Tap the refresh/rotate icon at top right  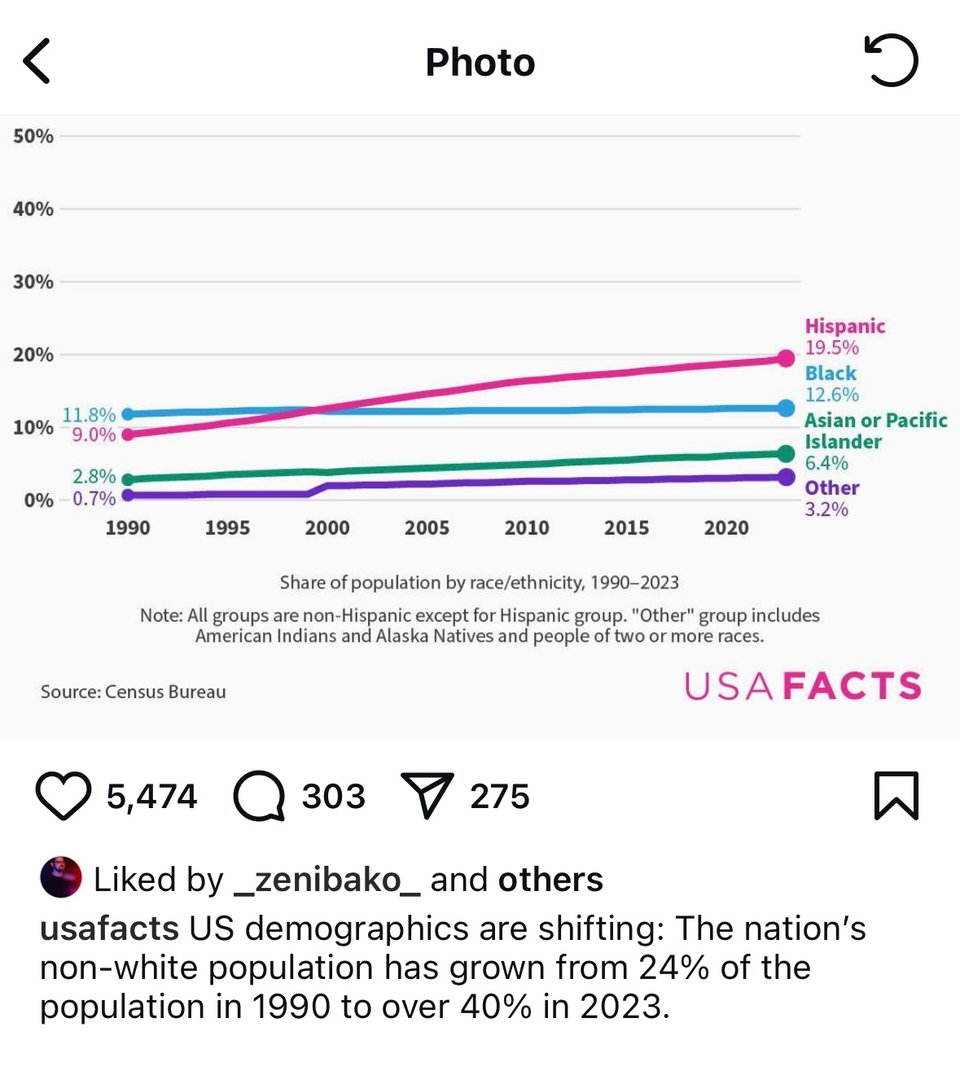[893, 60]
